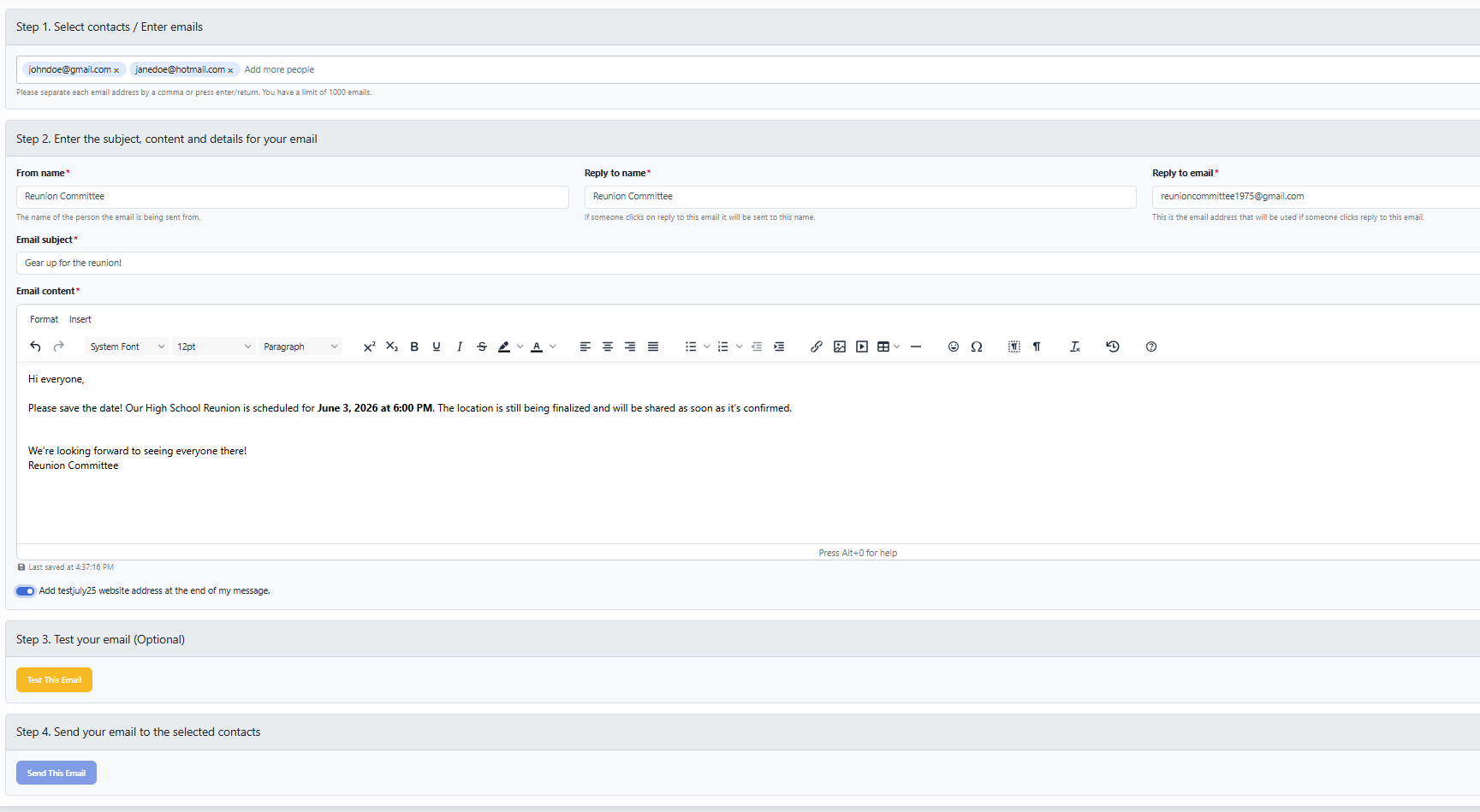Click the Test This Email button
Screen dimensions: 1480x812
(54, 680)
